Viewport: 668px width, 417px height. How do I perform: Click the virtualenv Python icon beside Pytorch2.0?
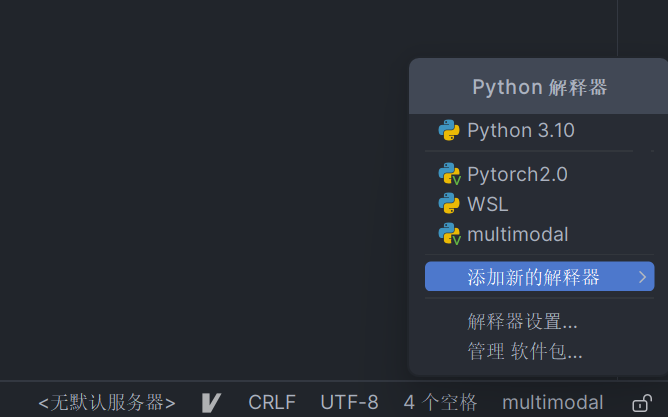pyautogui.click(x=449, y=174)
